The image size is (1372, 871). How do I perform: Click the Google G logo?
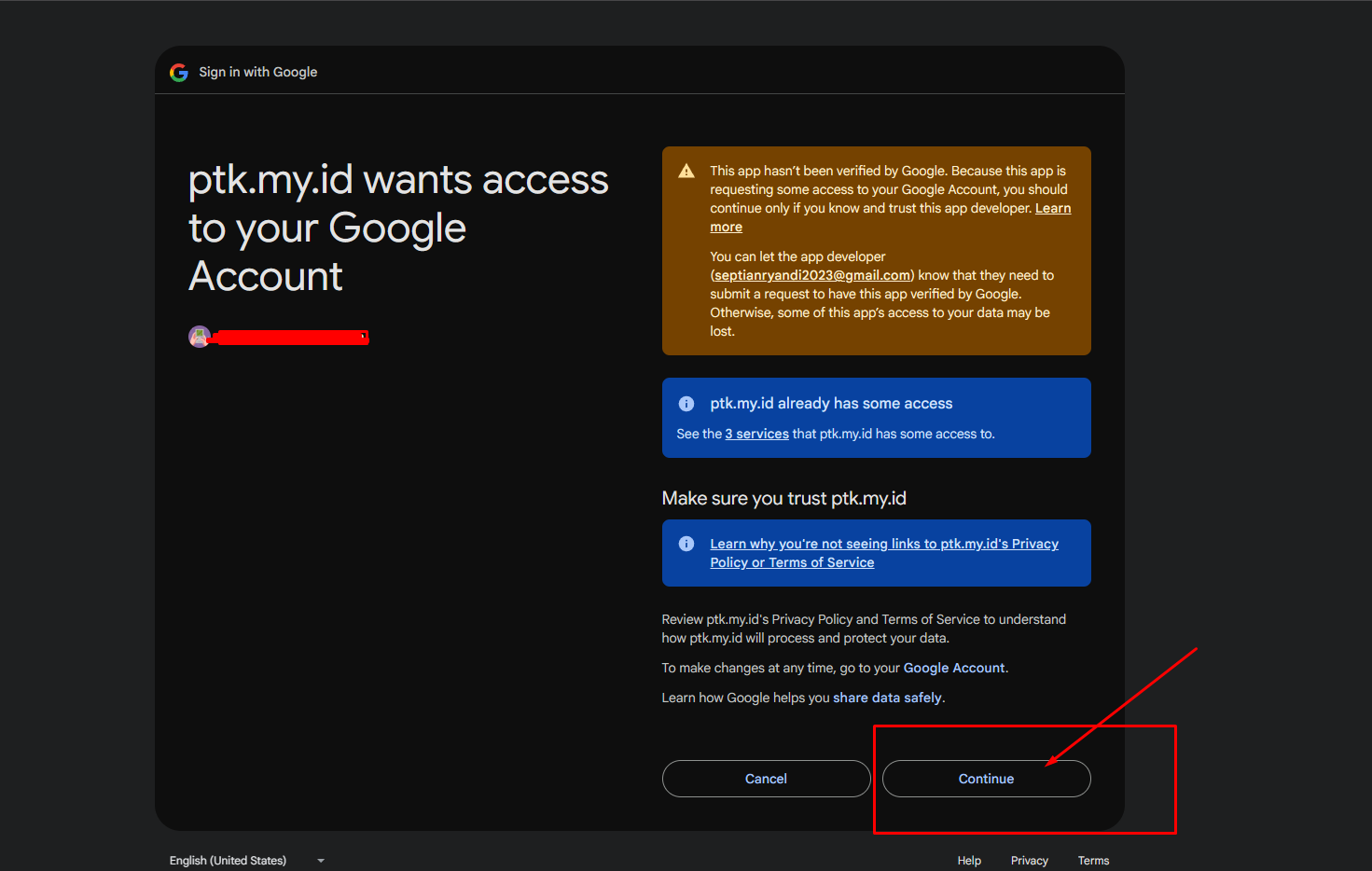point(179,72)
